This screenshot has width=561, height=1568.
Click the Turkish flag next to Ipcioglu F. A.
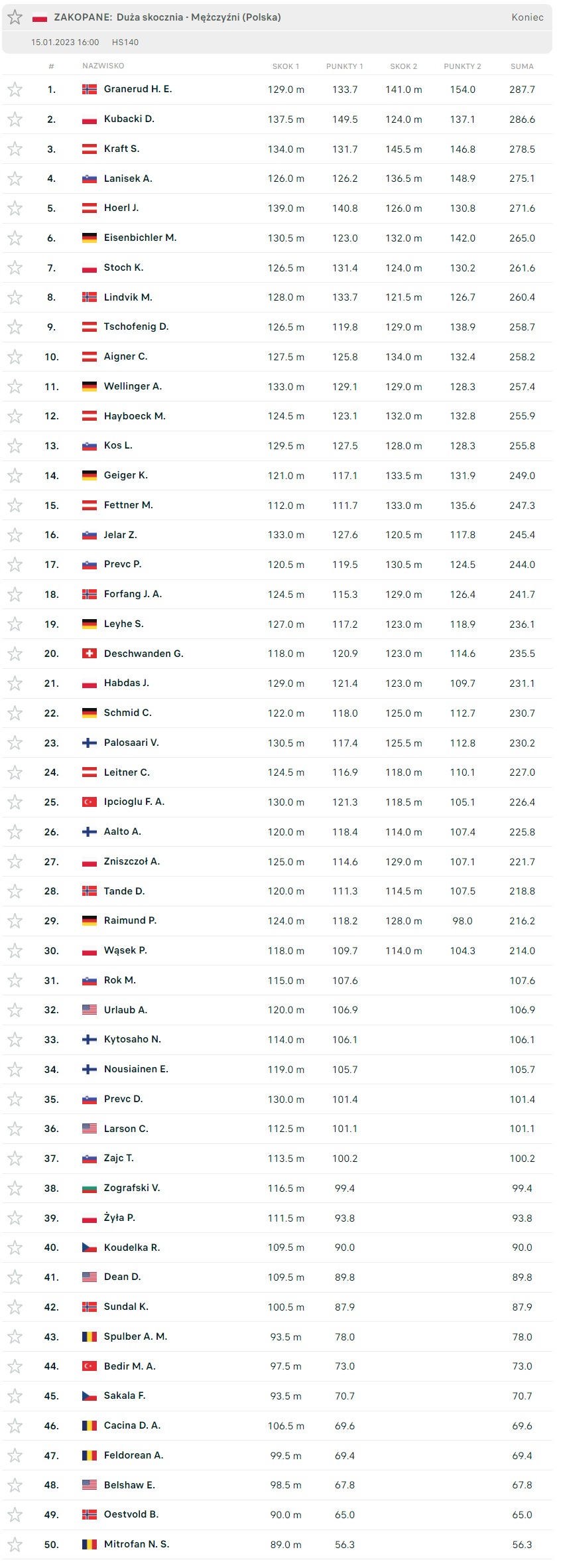click(89, 802)
